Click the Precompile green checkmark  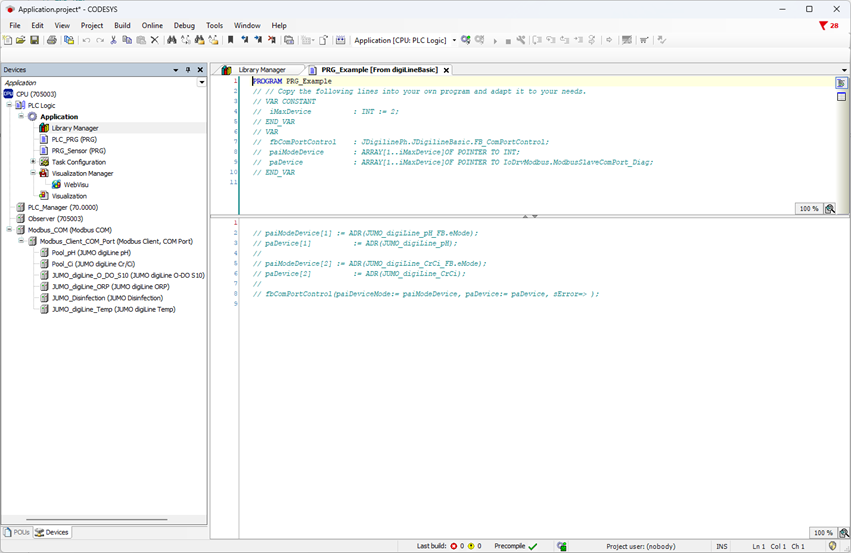tap(532, 546)
